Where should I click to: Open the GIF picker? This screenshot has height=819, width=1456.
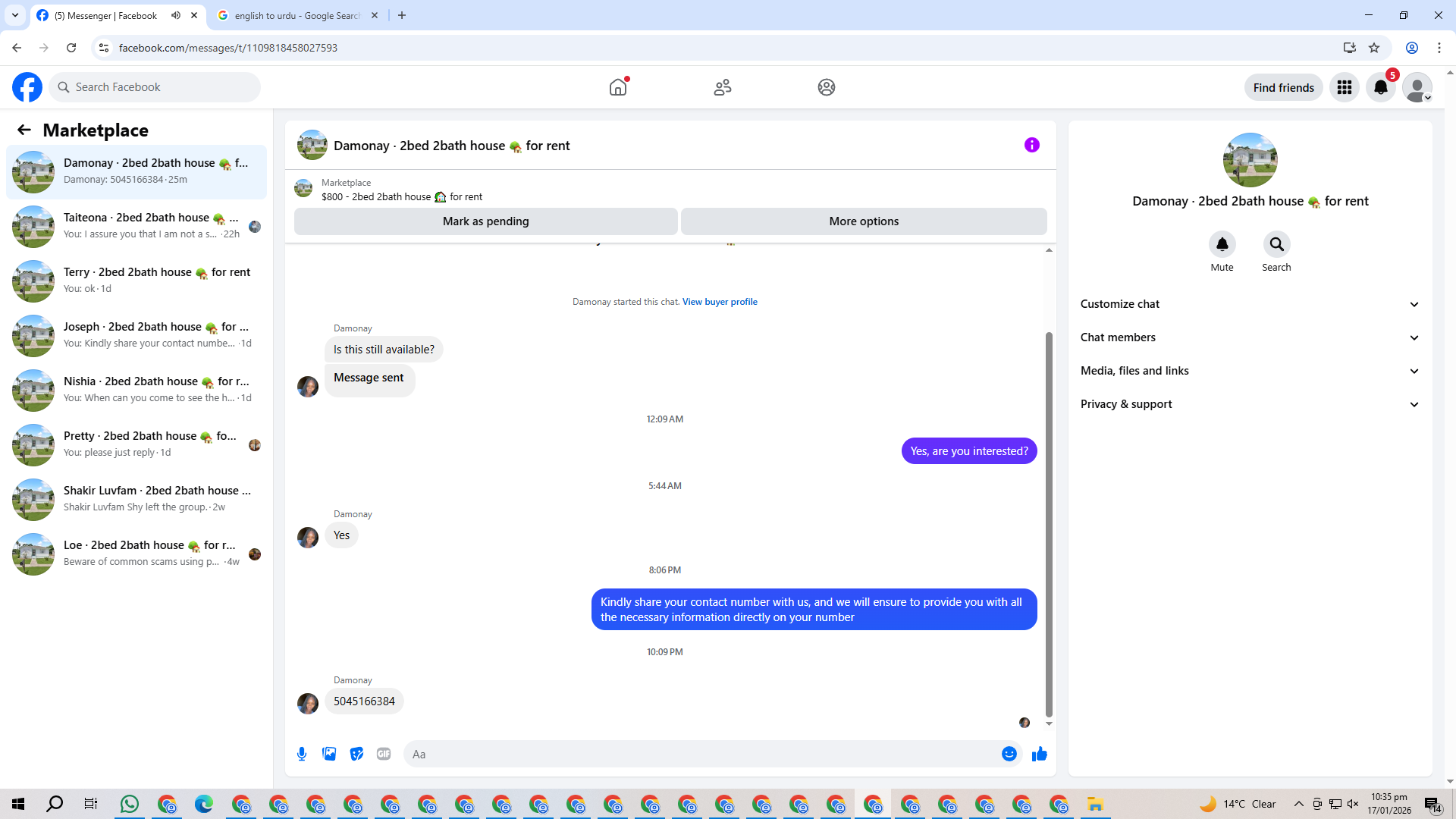384,754
